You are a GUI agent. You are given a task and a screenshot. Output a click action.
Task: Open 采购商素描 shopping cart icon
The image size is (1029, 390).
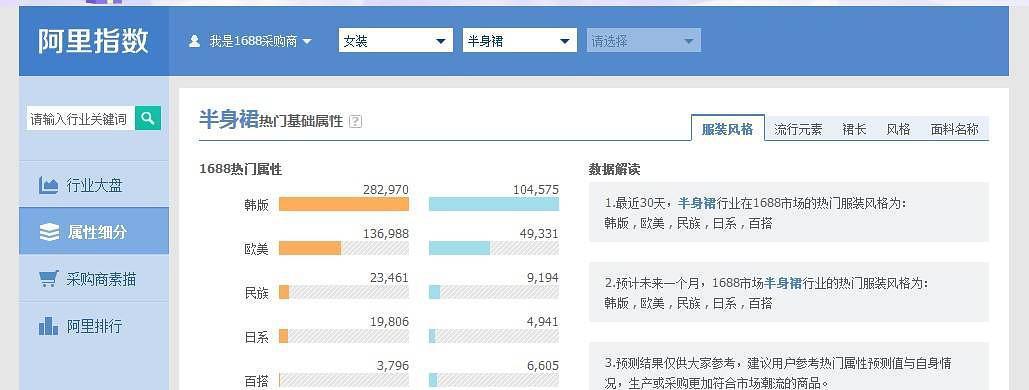pyautogui.click(x=49, y=279)
